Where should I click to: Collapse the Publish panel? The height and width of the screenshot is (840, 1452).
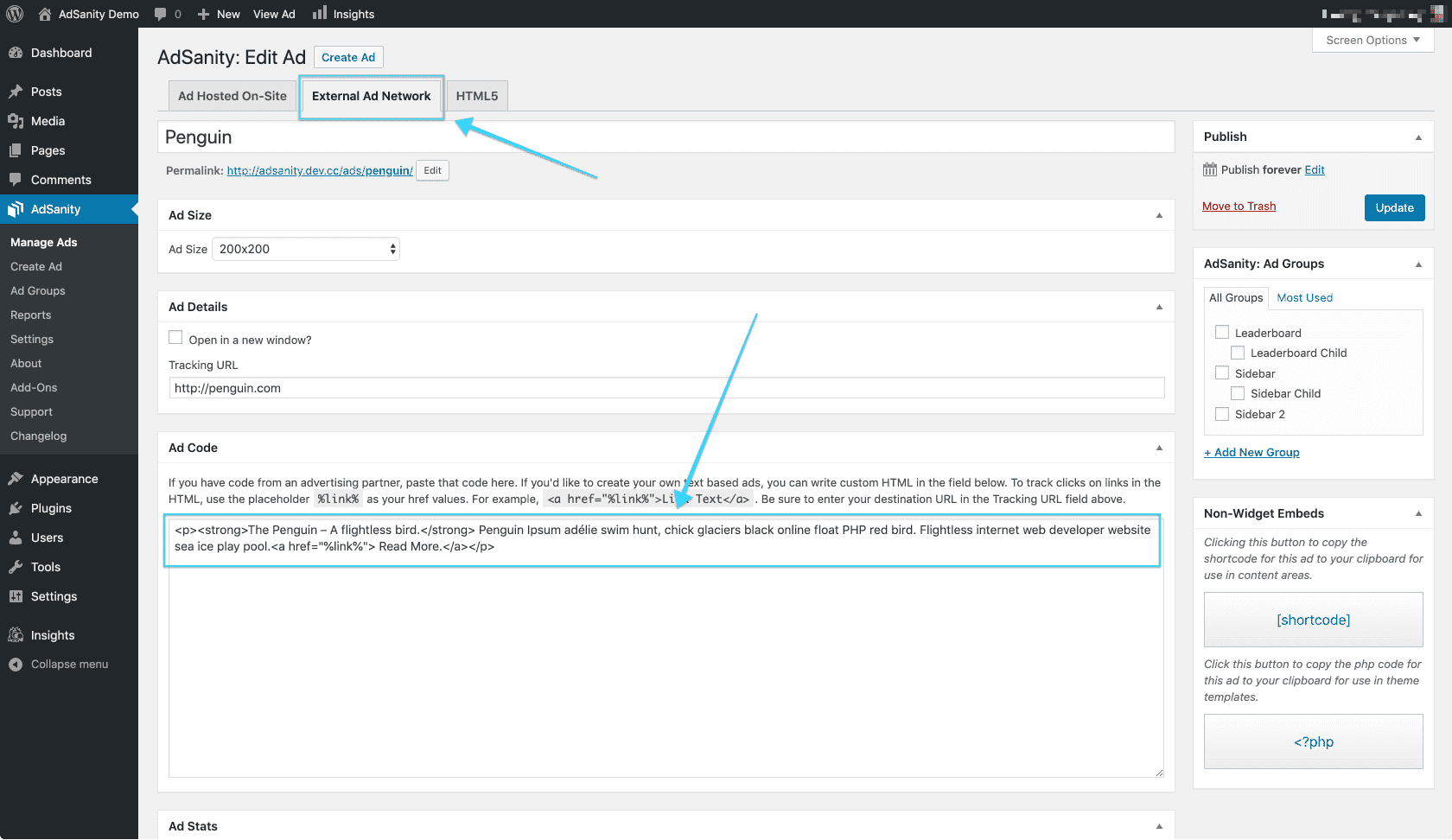pos(1418,137)
